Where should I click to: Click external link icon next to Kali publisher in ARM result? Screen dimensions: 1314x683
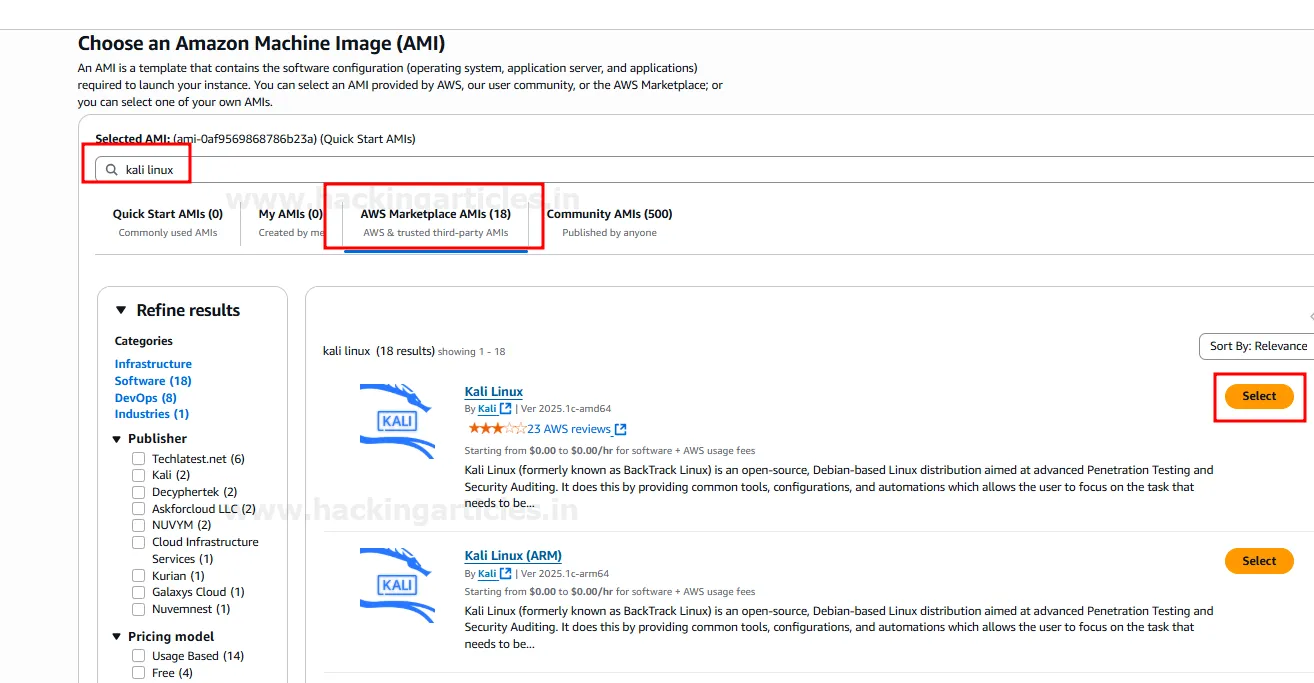[506, 574]
